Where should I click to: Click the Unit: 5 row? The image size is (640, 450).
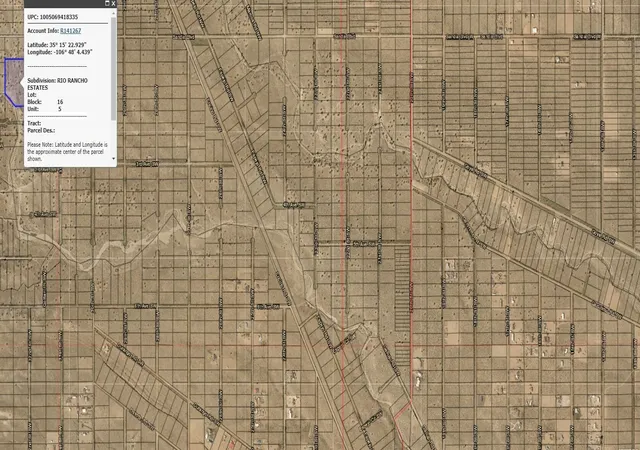click(44, 109)
